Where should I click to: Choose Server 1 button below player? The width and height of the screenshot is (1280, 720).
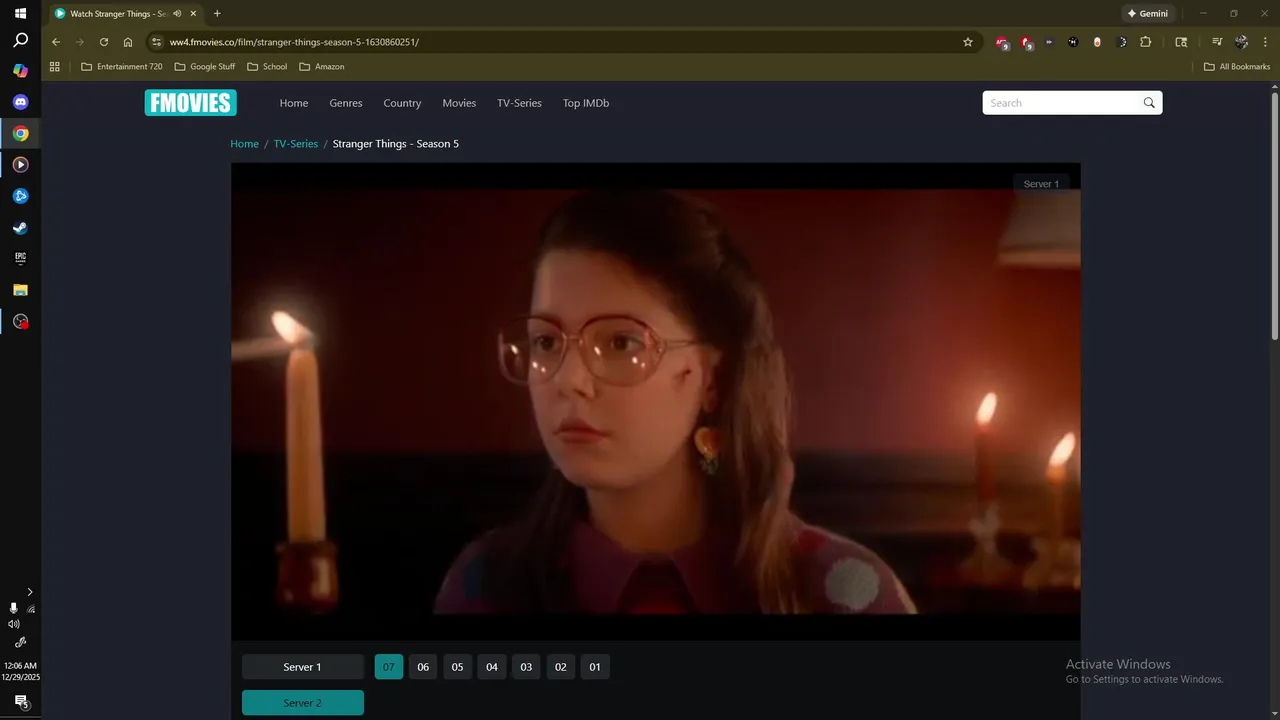(x=303, y=667)
